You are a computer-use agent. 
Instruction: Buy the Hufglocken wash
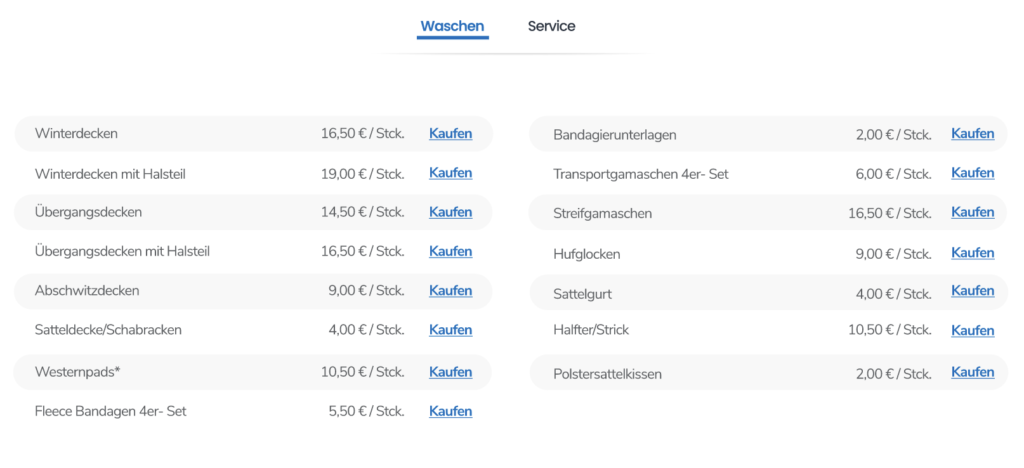(x=972, y=253)
